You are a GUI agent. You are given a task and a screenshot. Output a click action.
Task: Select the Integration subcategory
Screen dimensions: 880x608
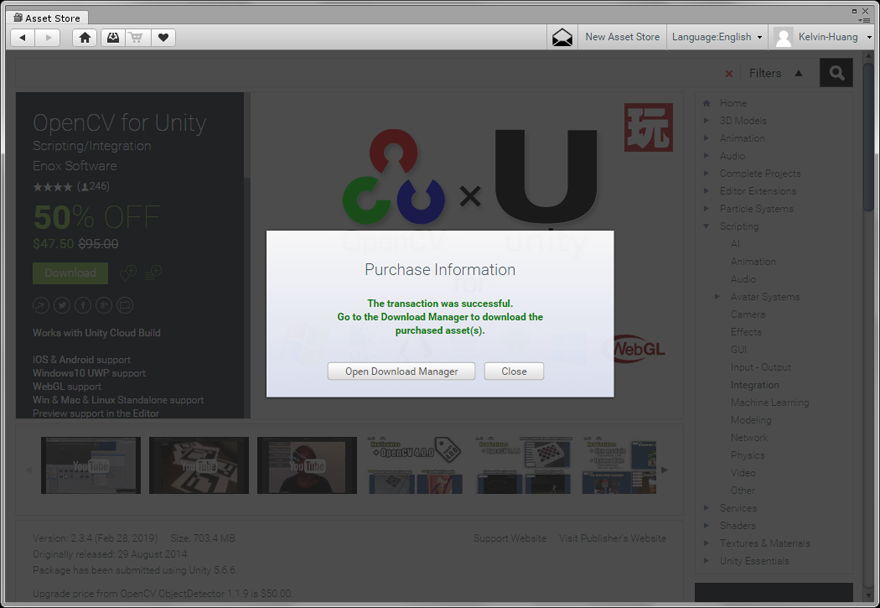click(755, 385)
